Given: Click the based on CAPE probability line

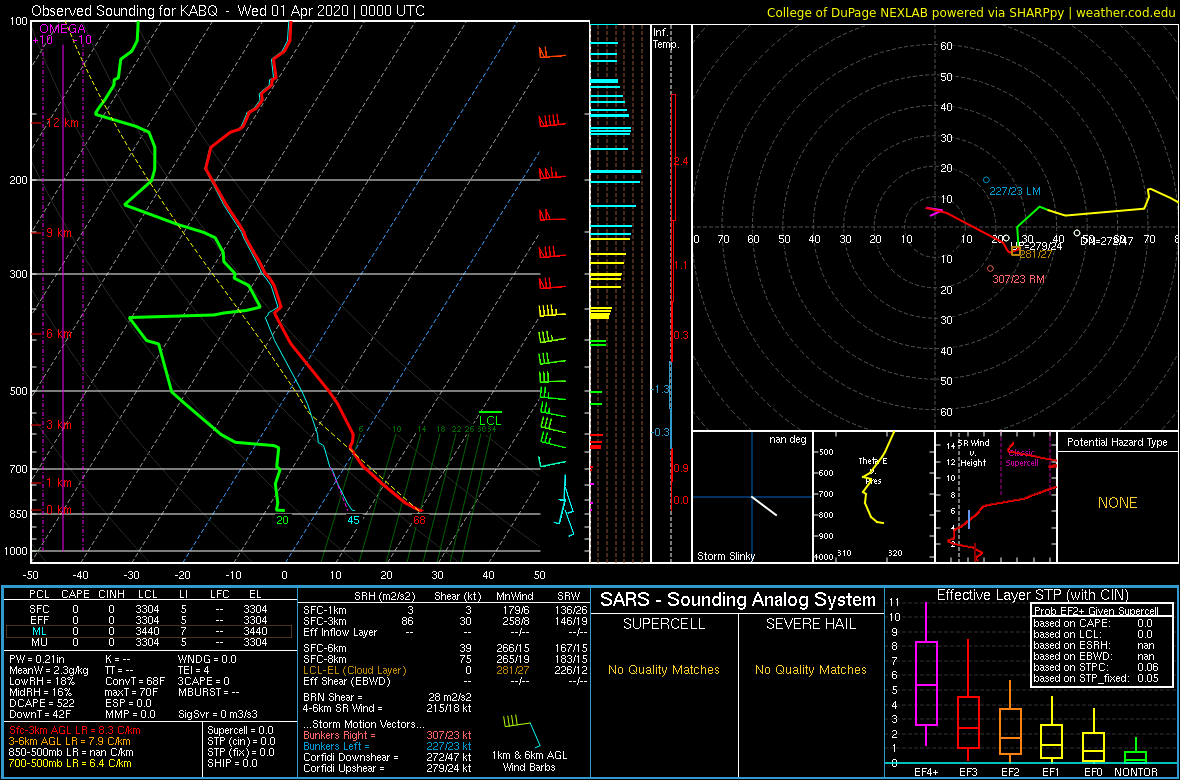Looking at the screenshot, I should [1094, 621].
